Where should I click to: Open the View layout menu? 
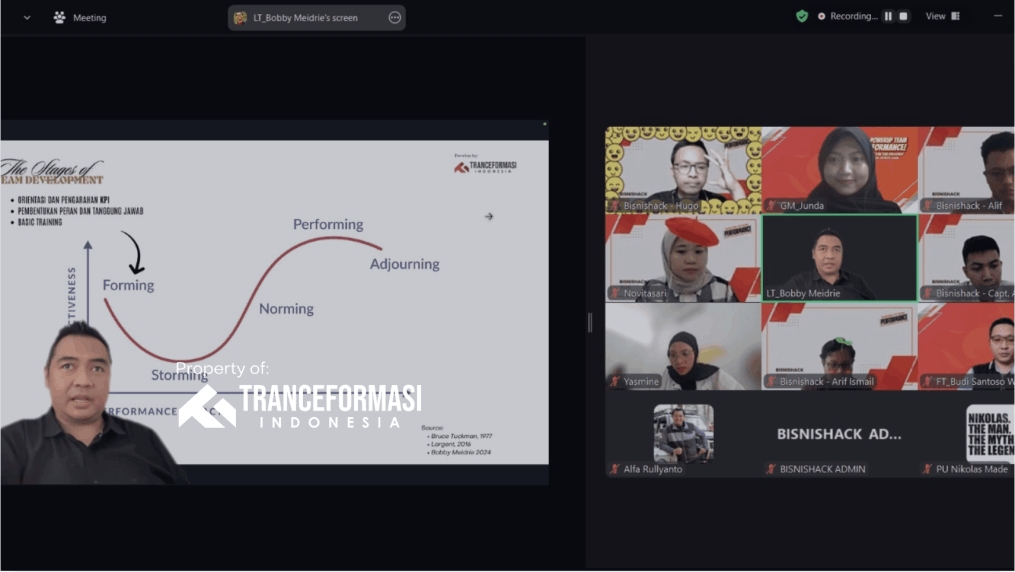point(942,16)
